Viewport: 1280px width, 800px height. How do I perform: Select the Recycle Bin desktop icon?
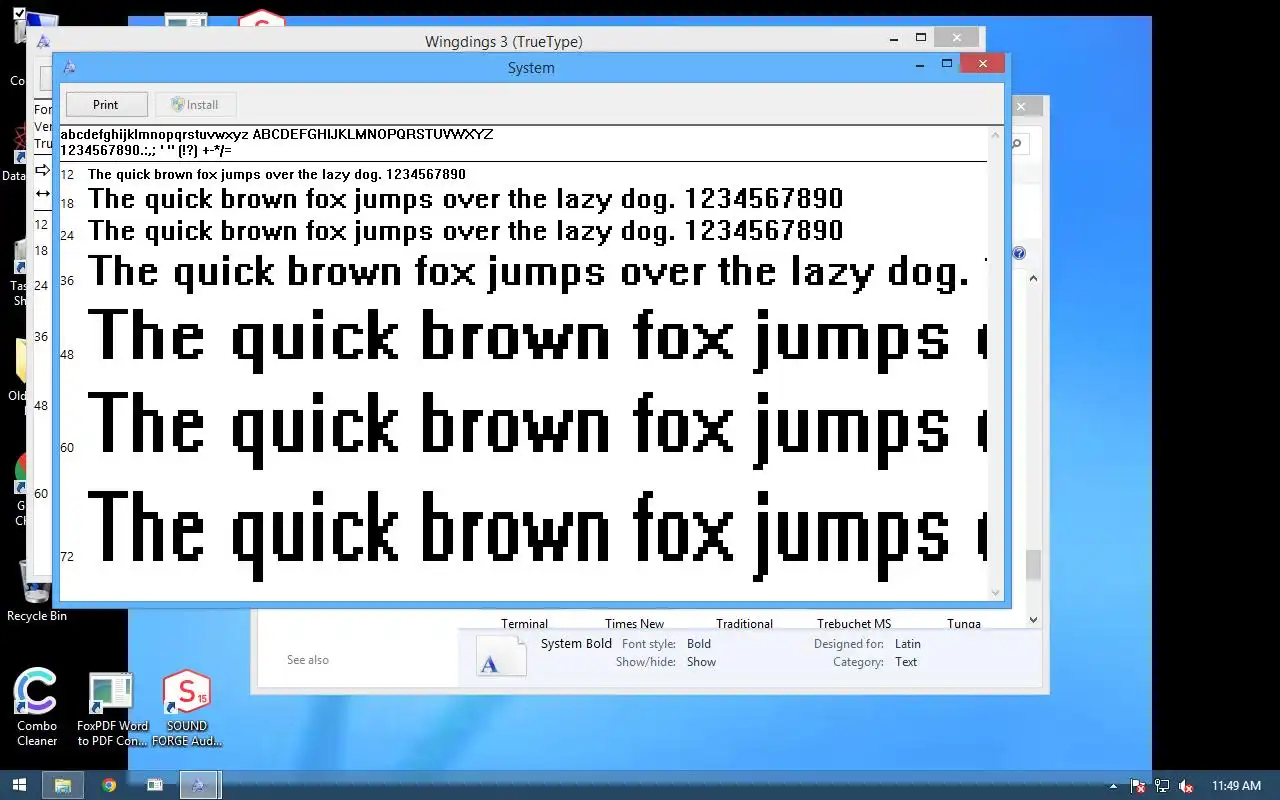pos(36,590)
